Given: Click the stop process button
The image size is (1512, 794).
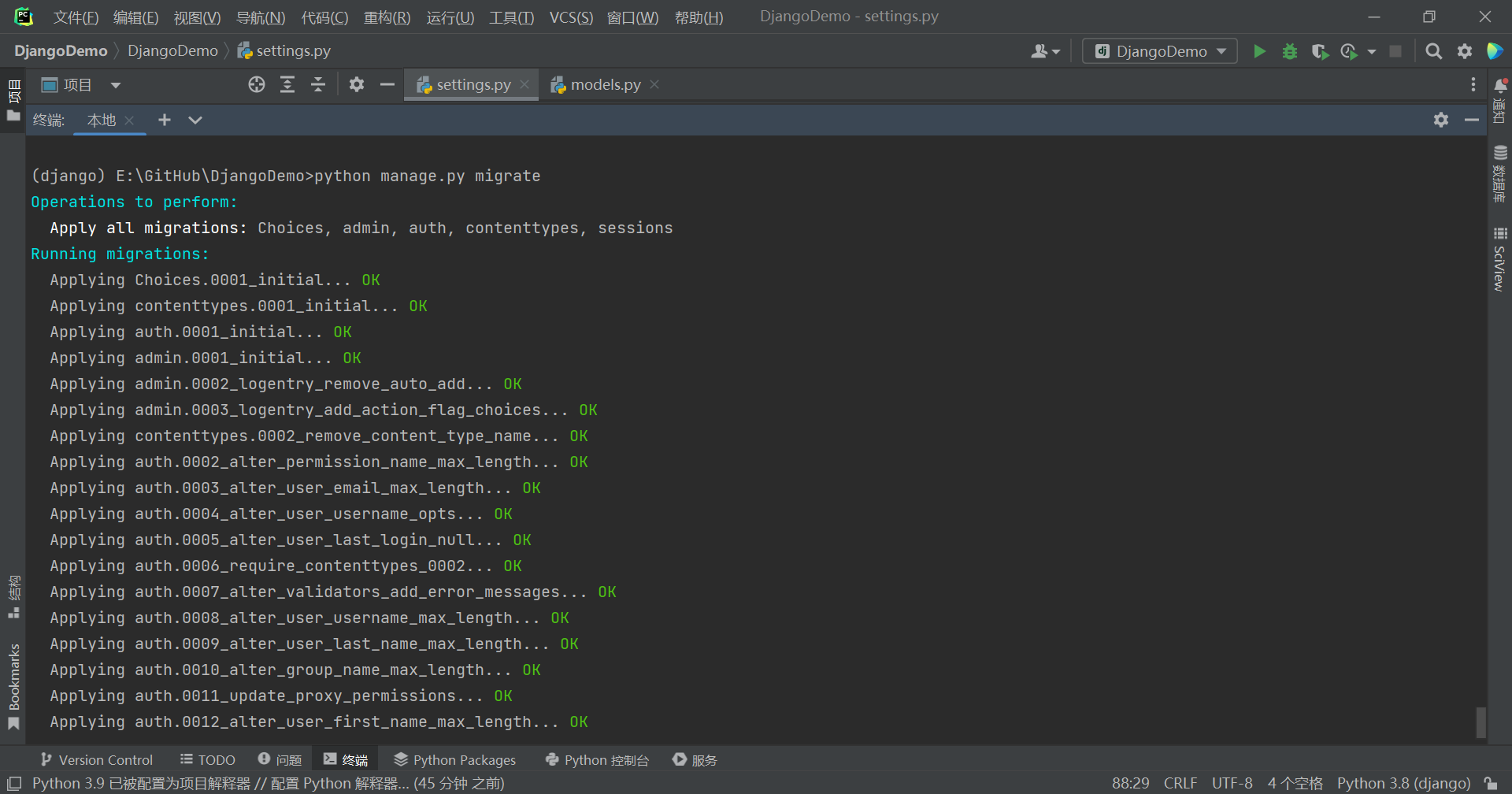Looking at the screenshot, I should [1395, 51].
